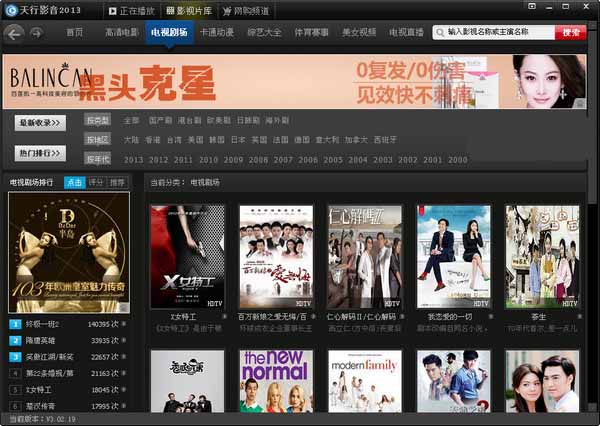
Task: Click info icon next to X女特工 card title
Action: pos(224,317)
